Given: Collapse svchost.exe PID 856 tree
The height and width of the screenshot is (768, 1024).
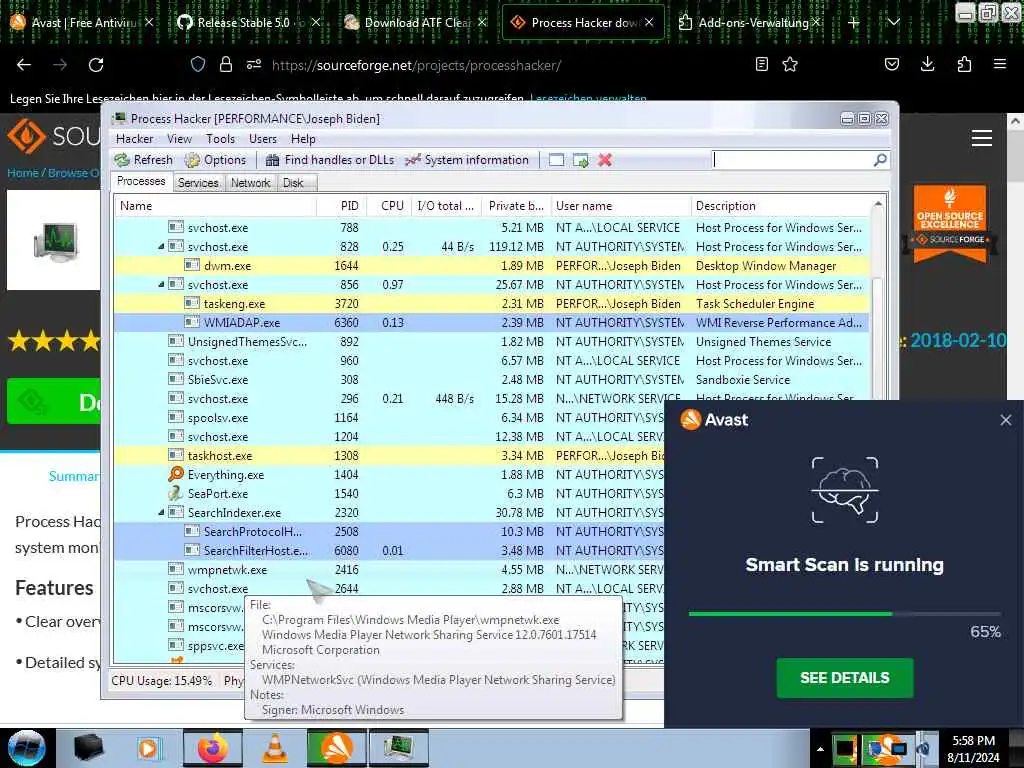Looking at the screenshot, I should [161, 285].
